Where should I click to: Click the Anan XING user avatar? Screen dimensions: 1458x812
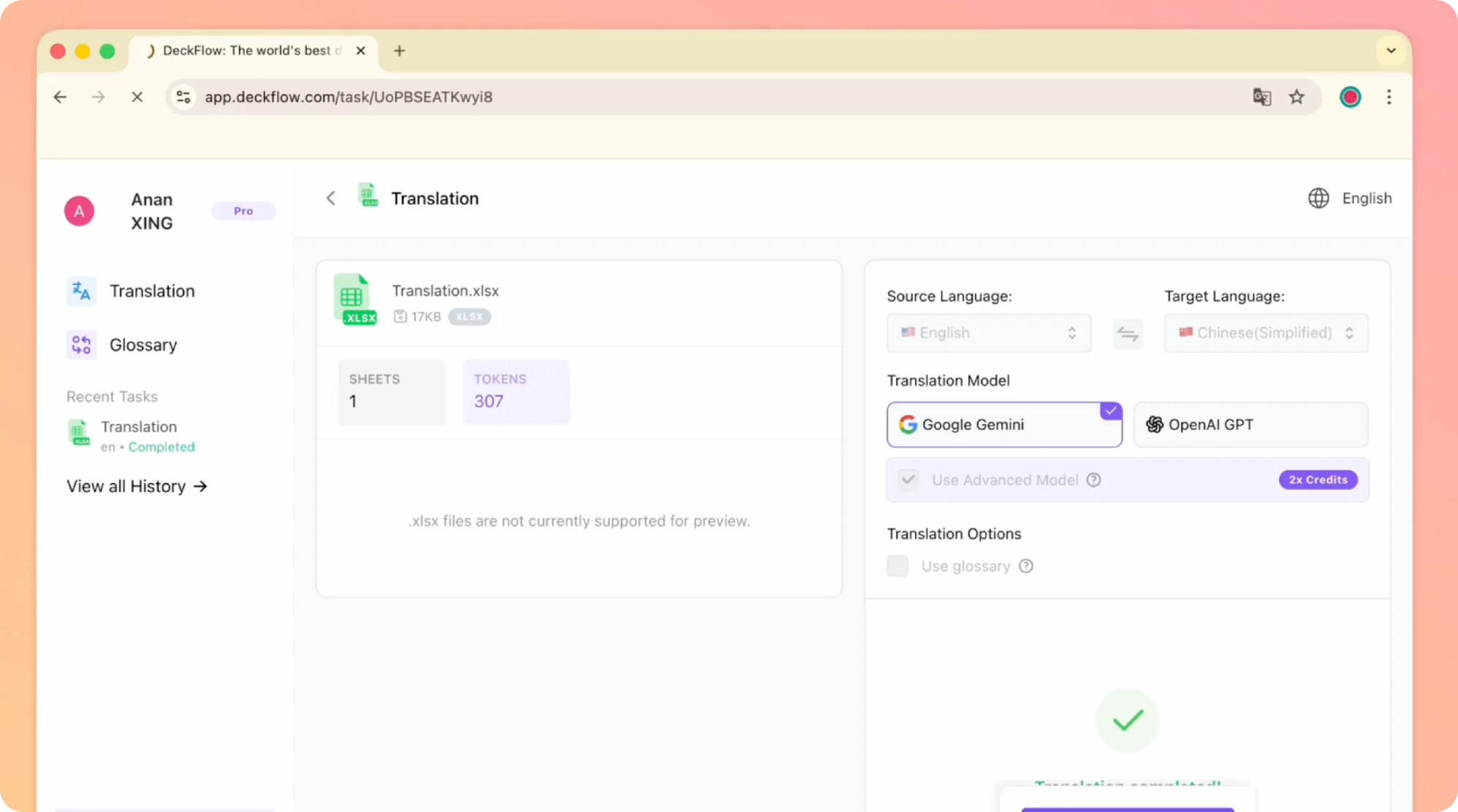point(79,211)
